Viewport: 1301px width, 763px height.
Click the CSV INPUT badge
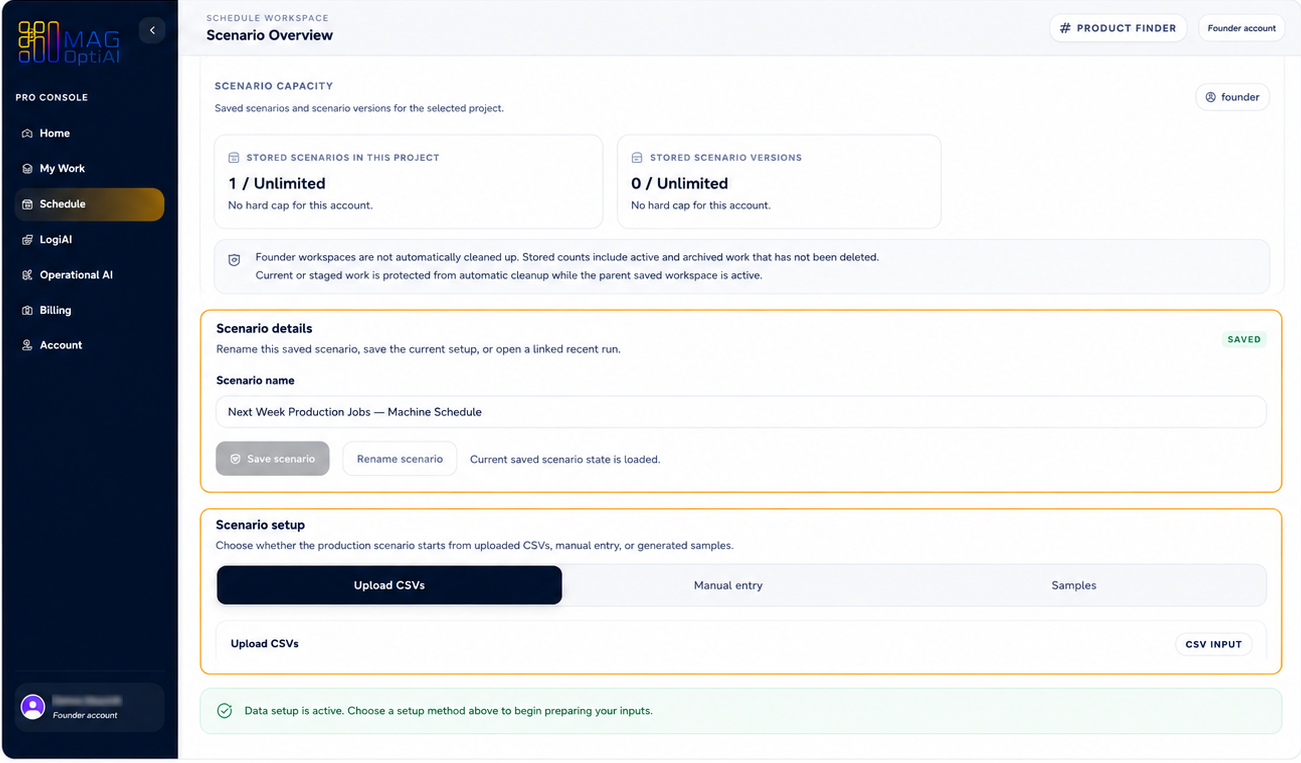[x=1213, y=644]
